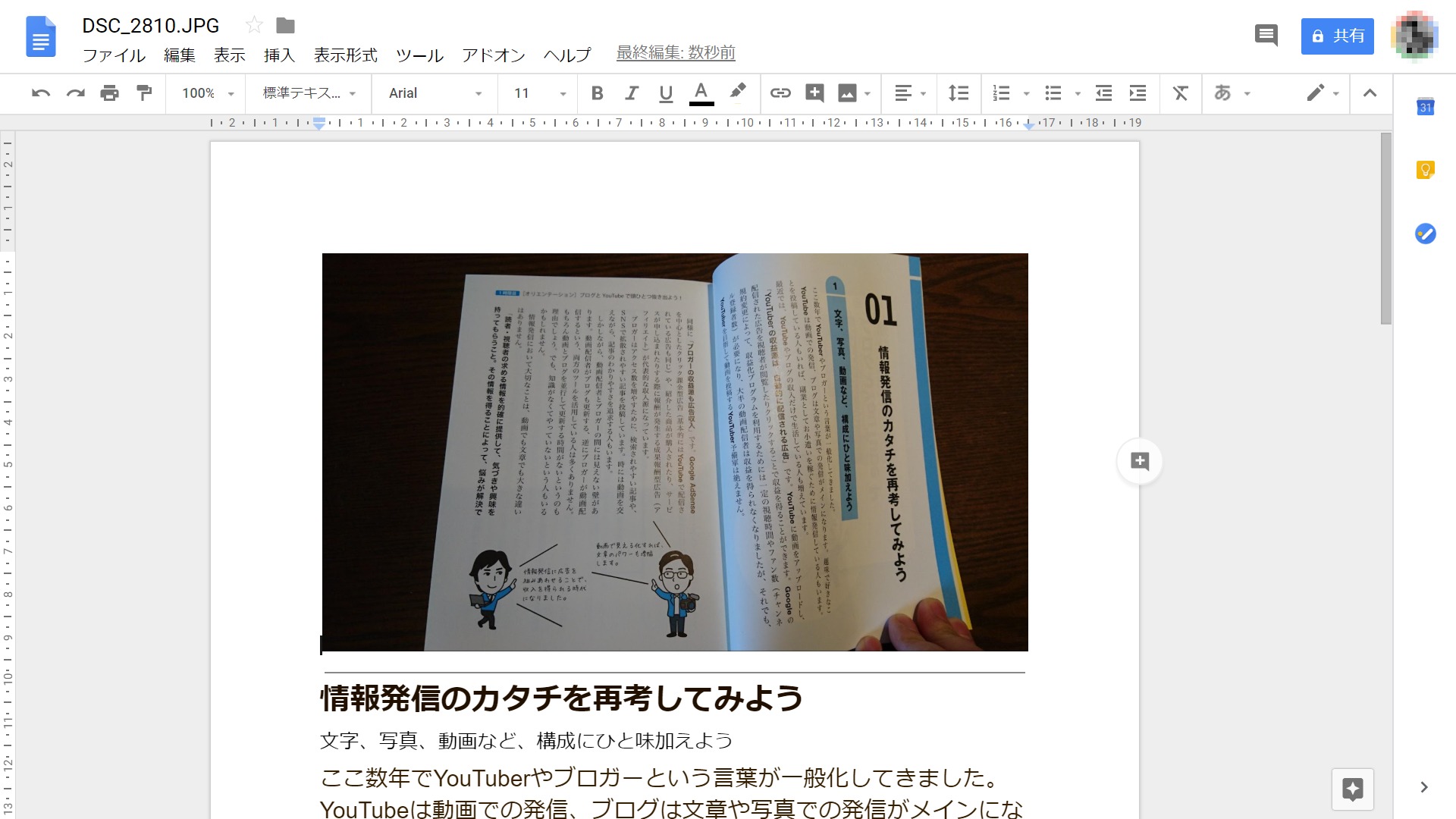The image size is (1456, 819).
Task: Click the line 文字、写真、動画など、構成にひと味加えよう
Action: coord(526,740)
